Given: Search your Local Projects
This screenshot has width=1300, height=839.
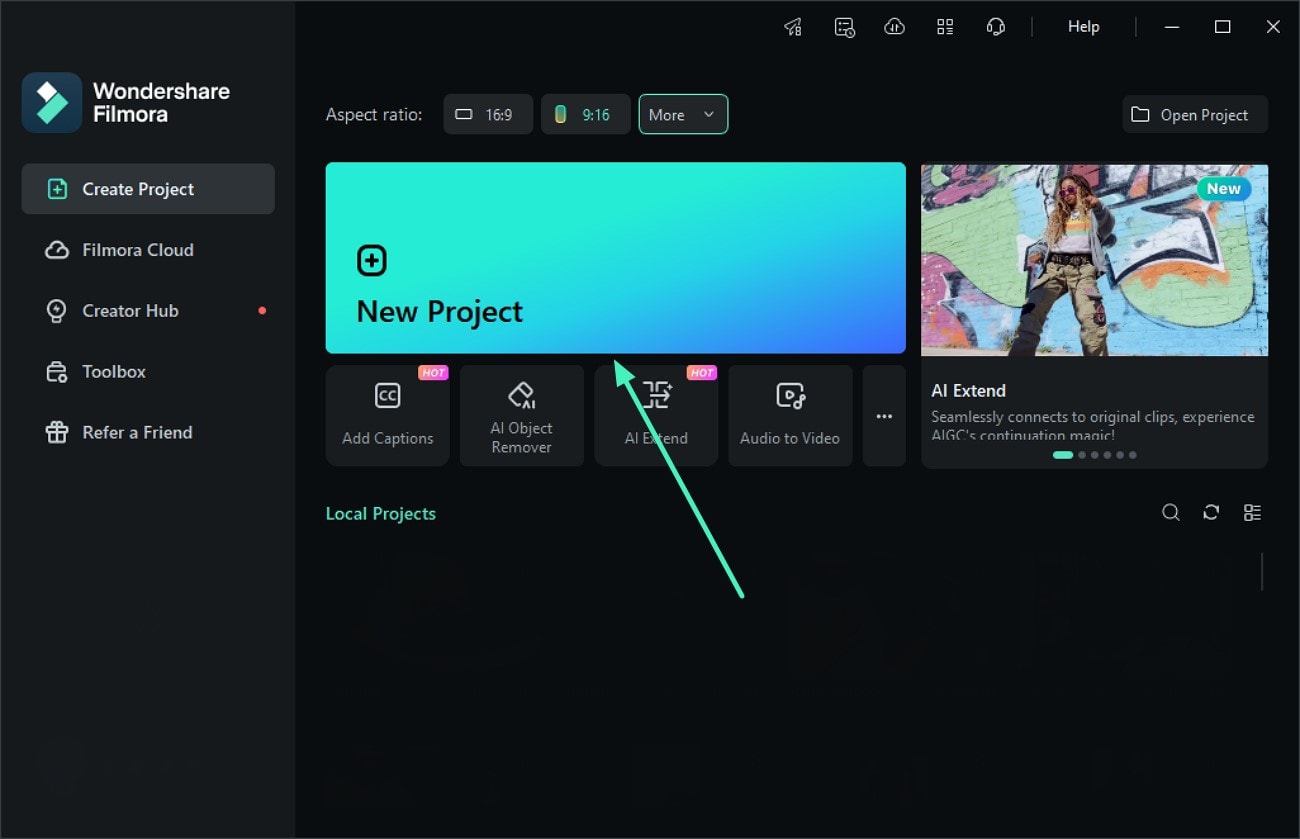Looking at the screenshot, I should point(1170,512).
